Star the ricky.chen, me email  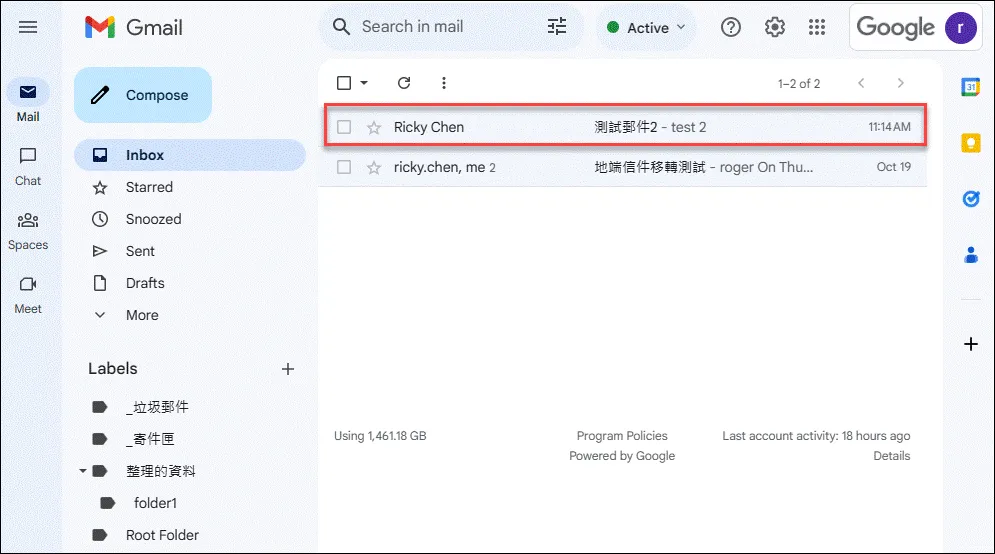coord(374,168)
